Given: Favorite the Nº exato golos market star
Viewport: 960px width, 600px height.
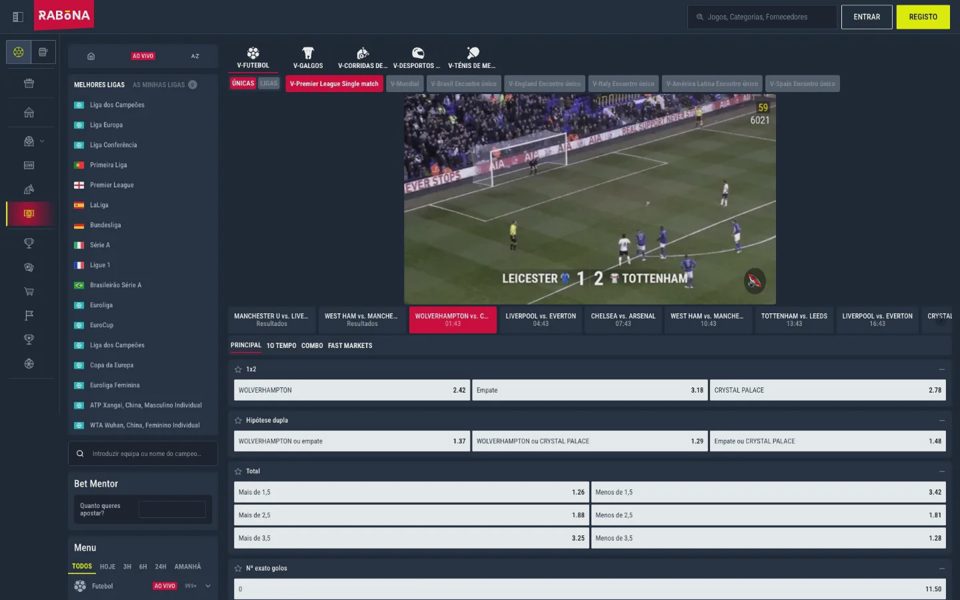Looking at the screenshot, I should coord(238,569).
